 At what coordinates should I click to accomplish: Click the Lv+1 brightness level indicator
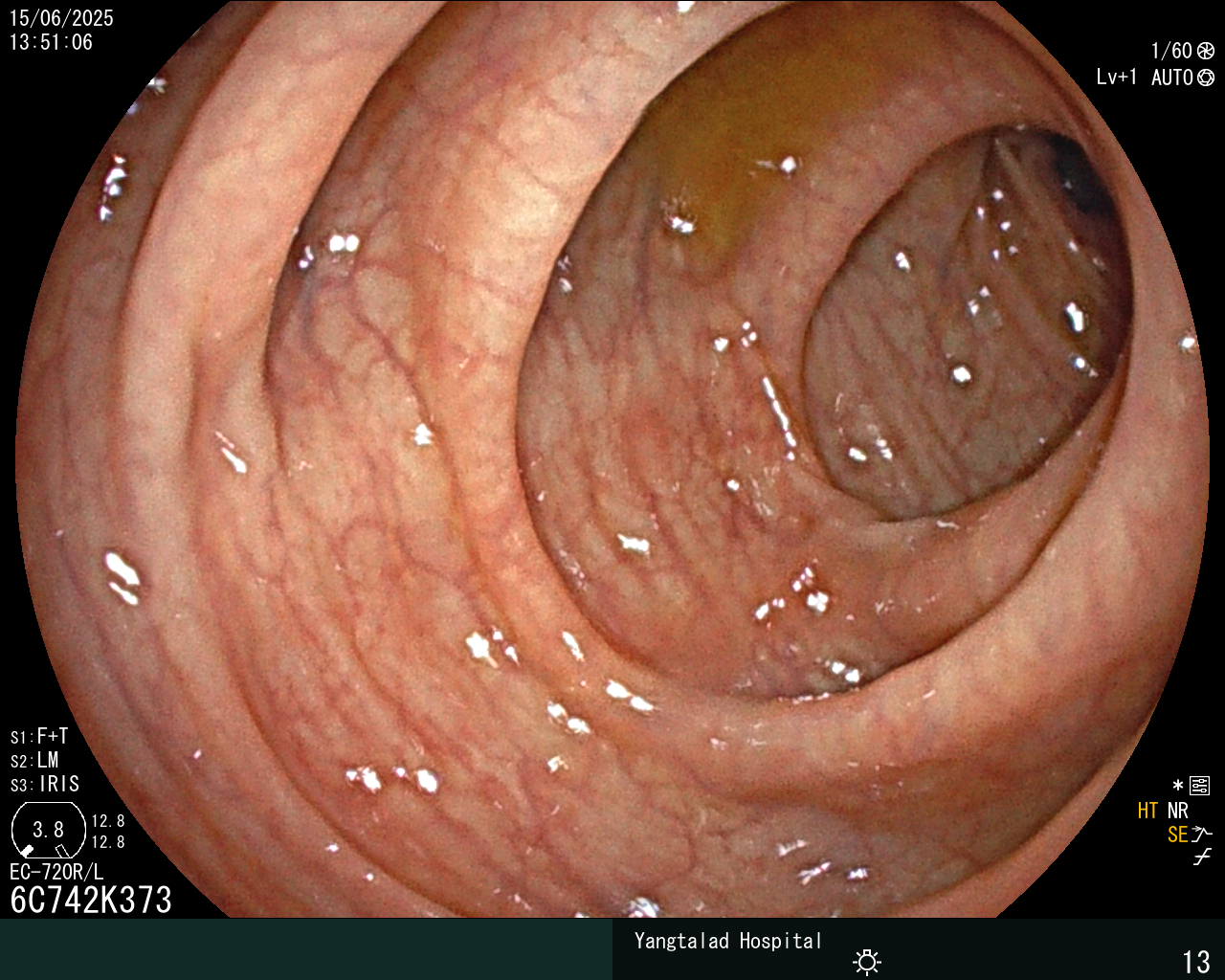1116,78
